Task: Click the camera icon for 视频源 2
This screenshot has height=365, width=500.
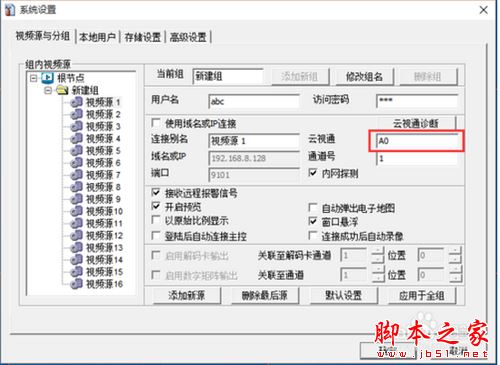Action: point(76,114)
